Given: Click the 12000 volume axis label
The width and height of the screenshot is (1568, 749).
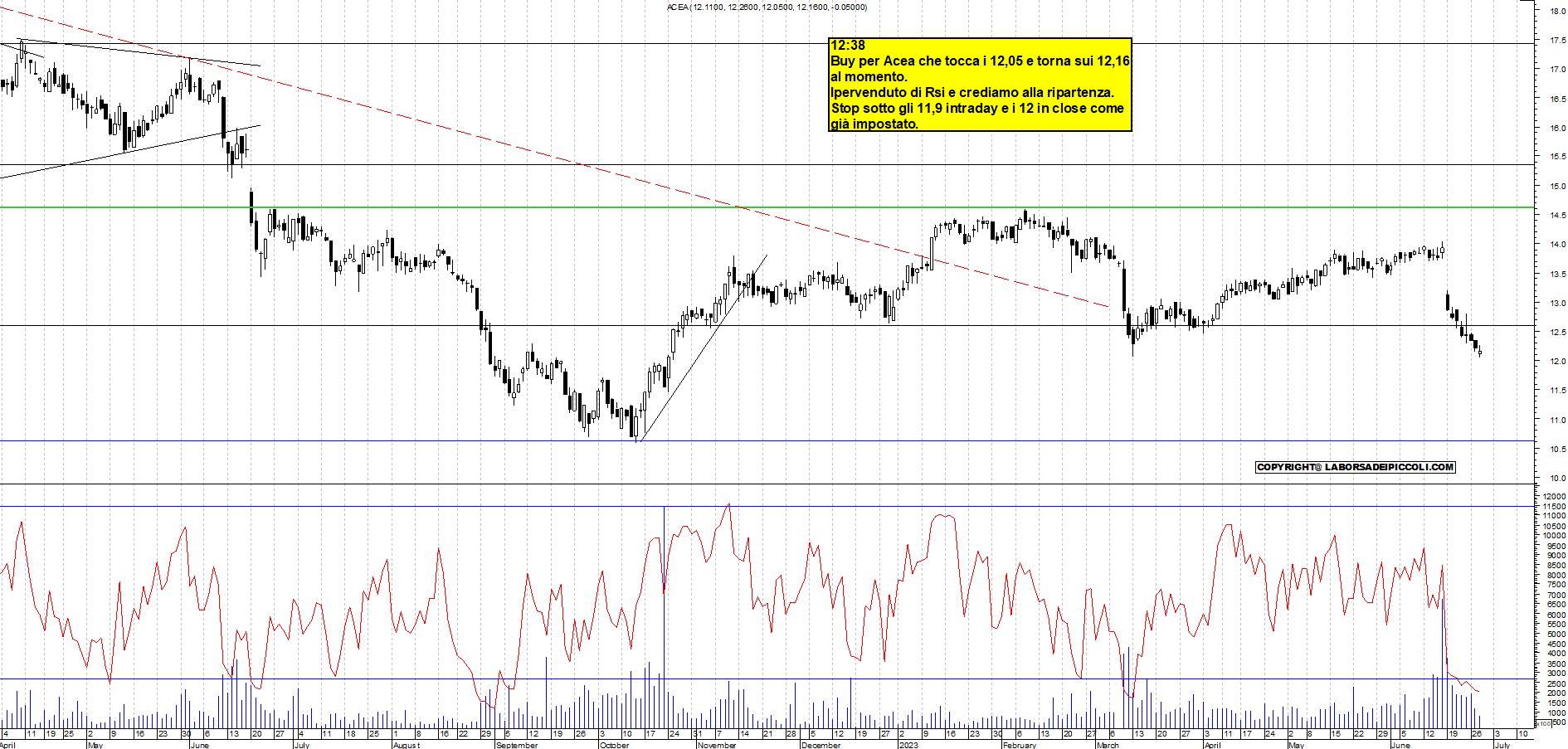Looking at the screenshot, I should click(1555, 496).
